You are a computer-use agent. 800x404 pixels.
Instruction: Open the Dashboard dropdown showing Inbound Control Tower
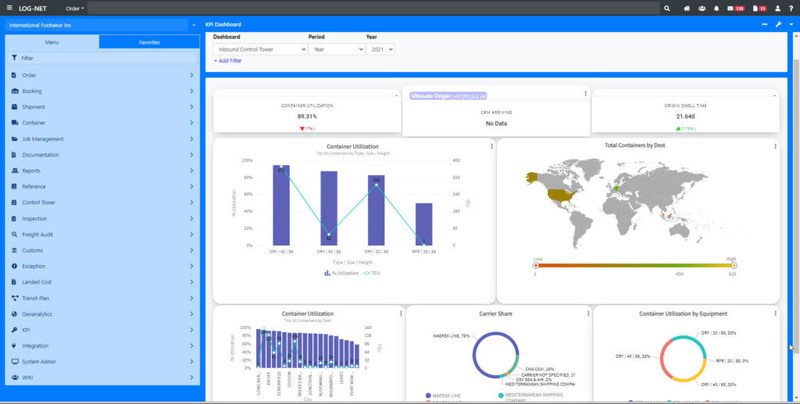tap(260, 48)
